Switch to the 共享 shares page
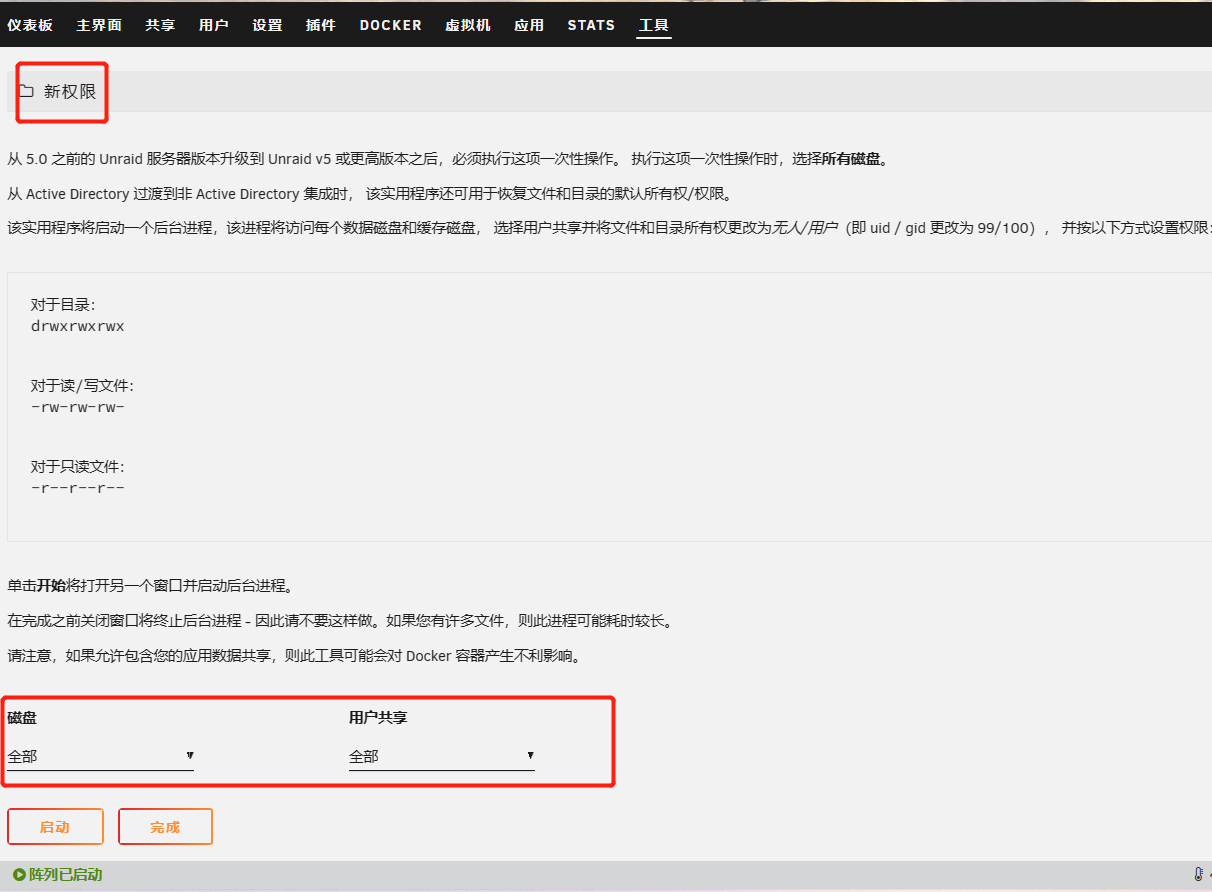The image size is (1212, 892). pyautogui.click(x=160, y=25)
